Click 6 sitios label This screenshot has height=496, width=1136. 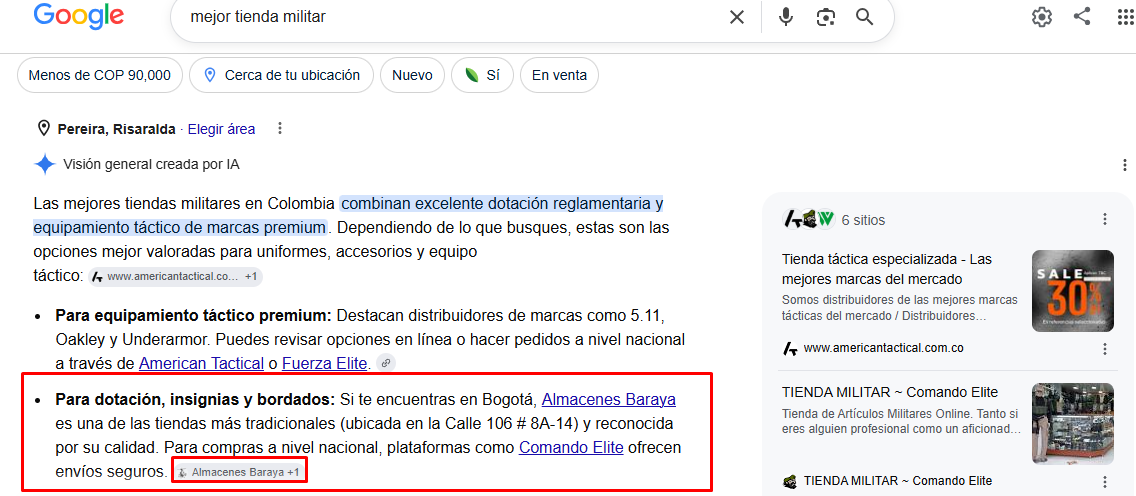(863, 219)
